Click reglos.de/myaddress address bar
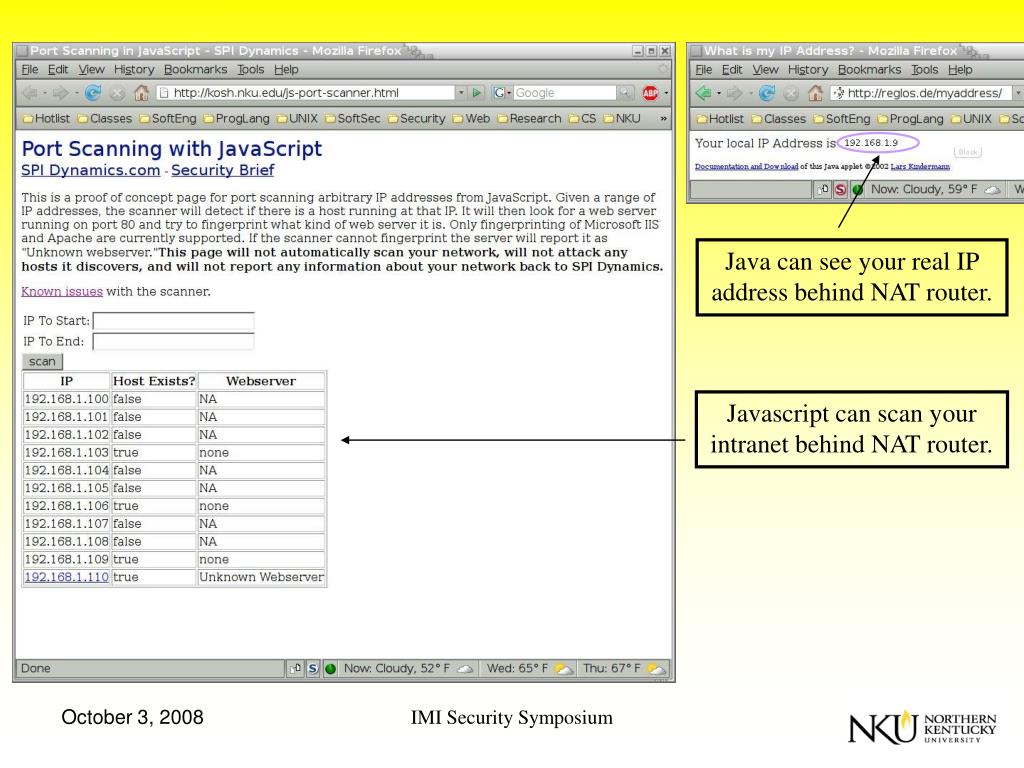Viewport: 1024px width, 768px height. click(x=920, y=93)
